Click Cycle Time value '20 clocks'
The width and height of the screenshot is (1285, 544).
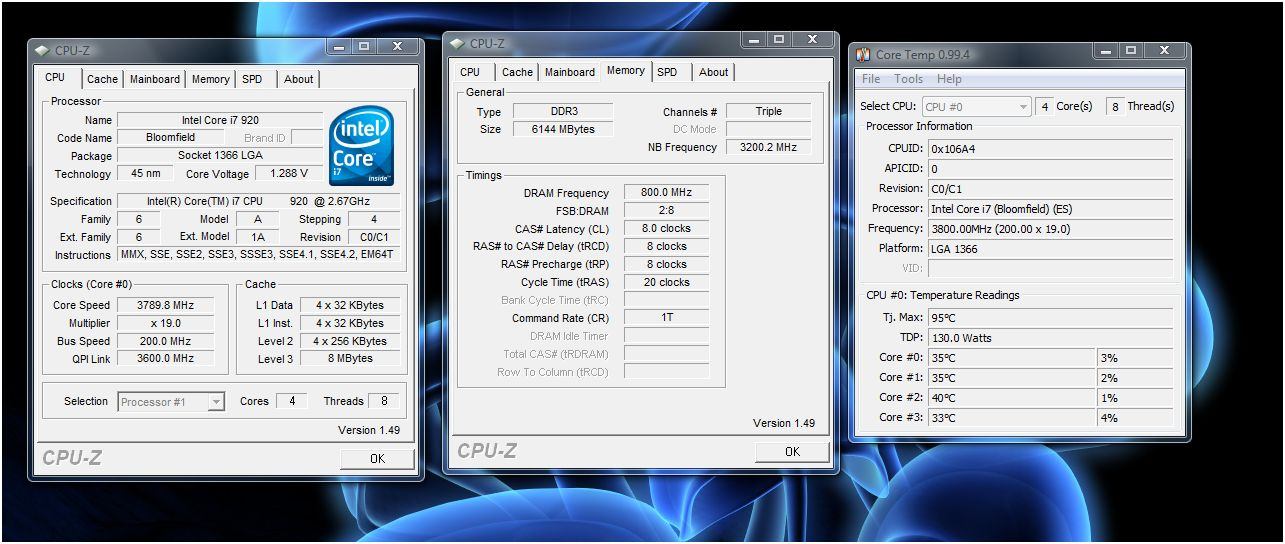tap(666, 282)
